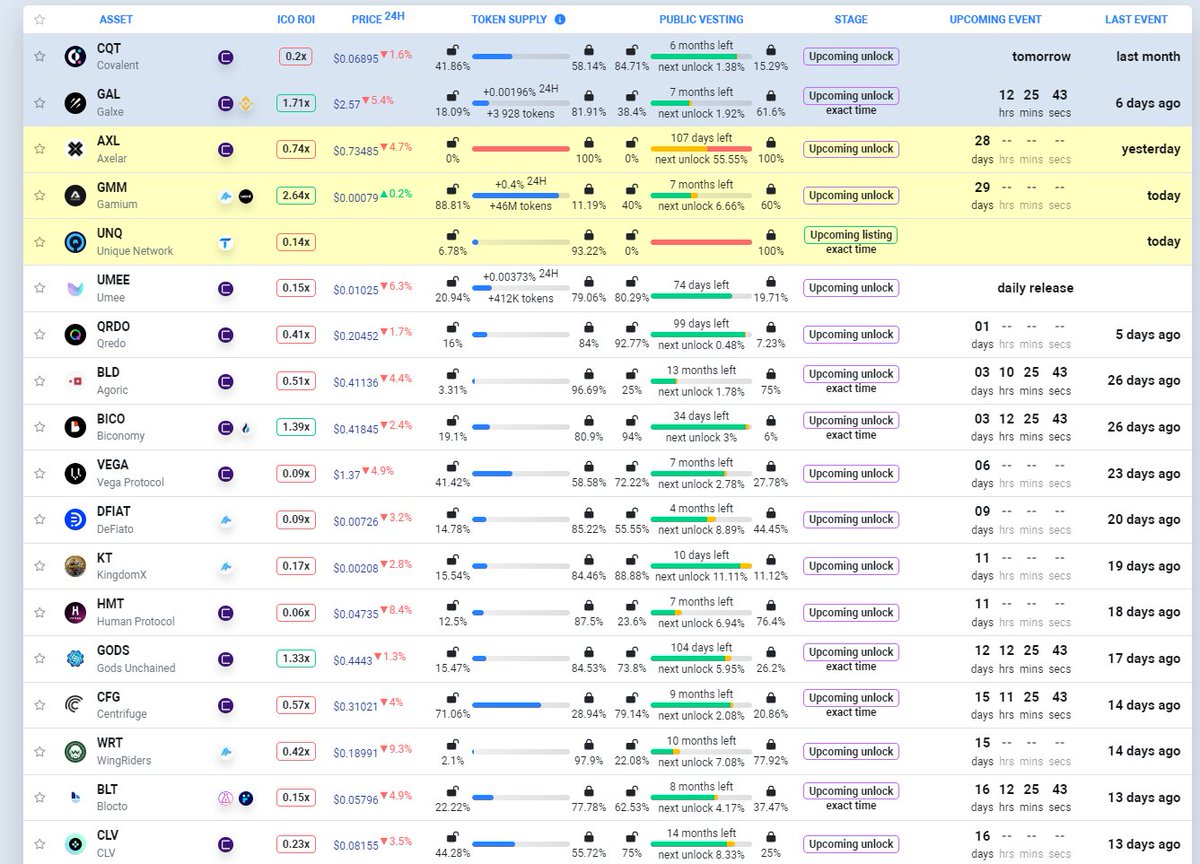Click the $1.37 price for VEGA
The image size is (1200, 864).
click(346, 474)
